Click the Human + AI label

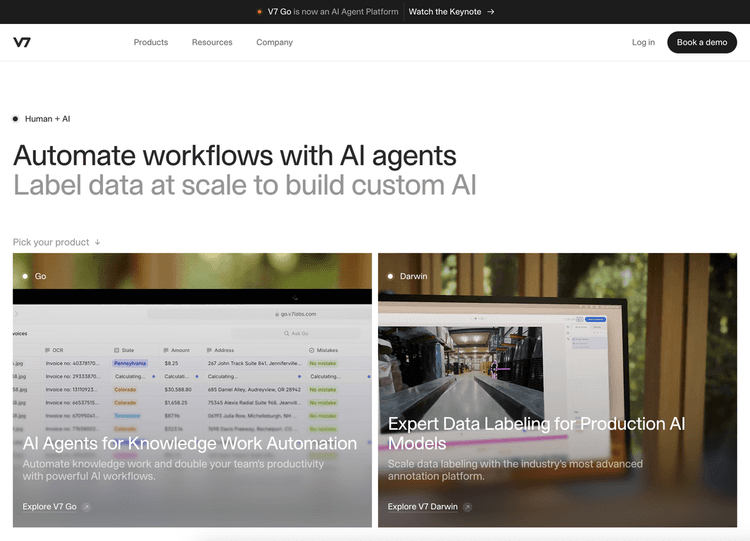[x=47, y=119]
